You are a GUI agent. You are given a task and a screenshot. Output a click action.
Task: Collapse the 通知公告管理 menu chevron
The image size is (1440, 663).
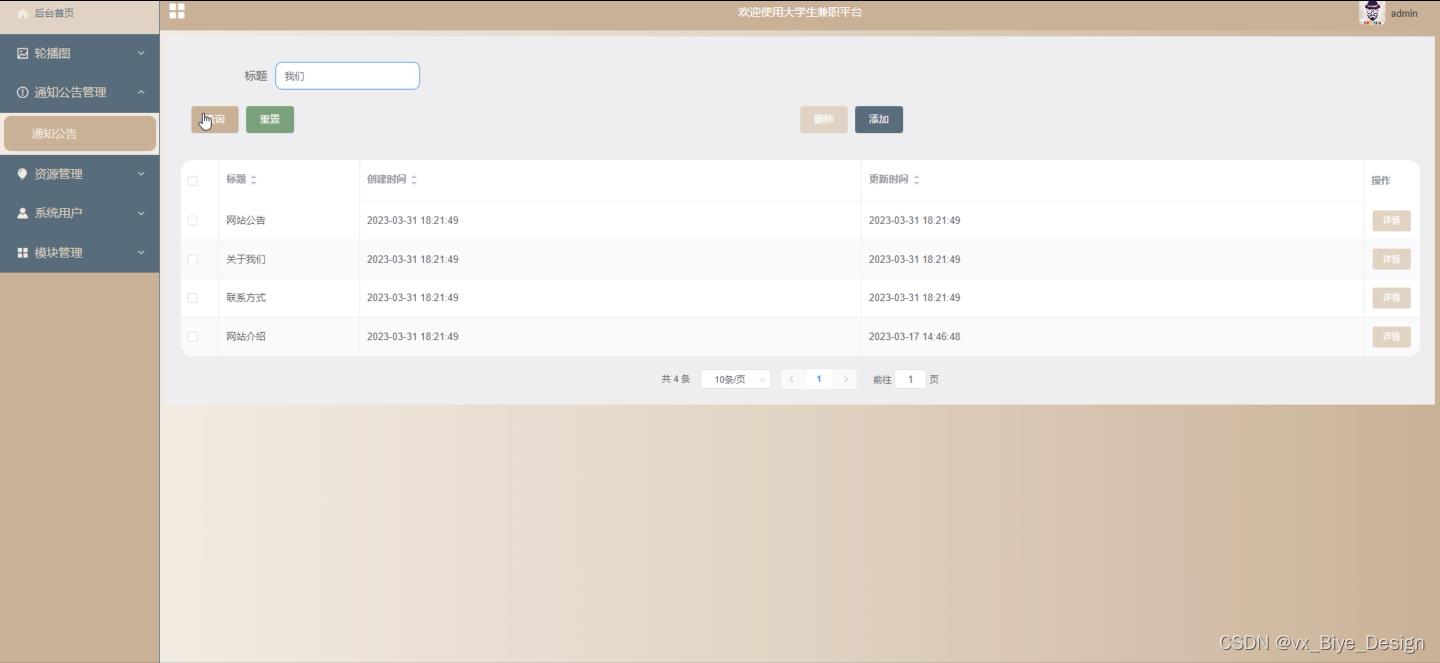pos(141,92)
